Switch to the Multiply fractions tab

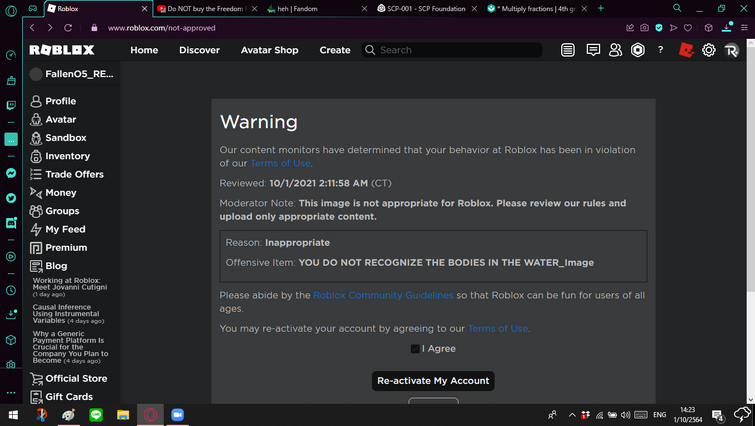click(x=537, y=9)
